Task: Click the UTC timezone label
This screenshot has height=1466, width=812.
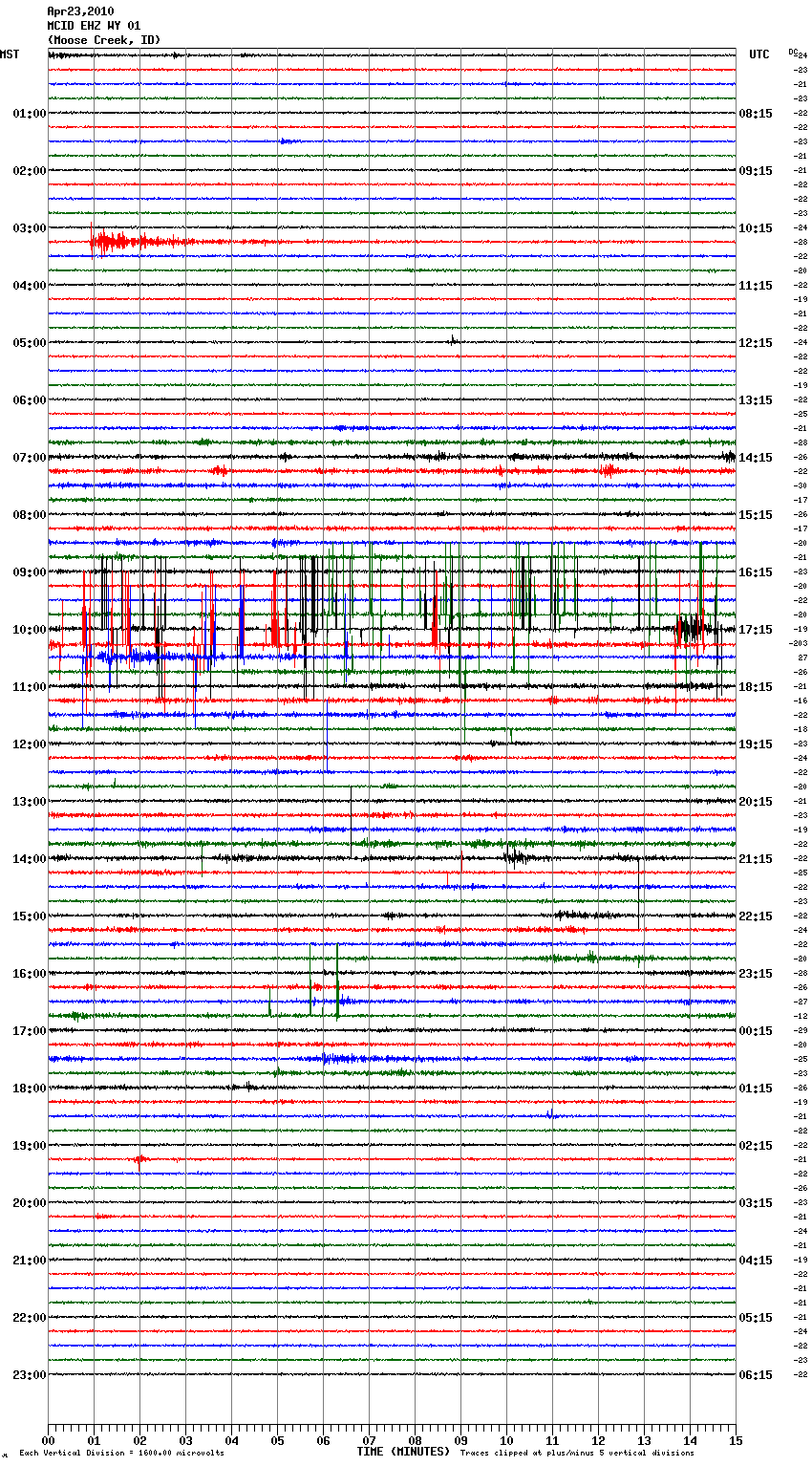Action: coord(759,54)
